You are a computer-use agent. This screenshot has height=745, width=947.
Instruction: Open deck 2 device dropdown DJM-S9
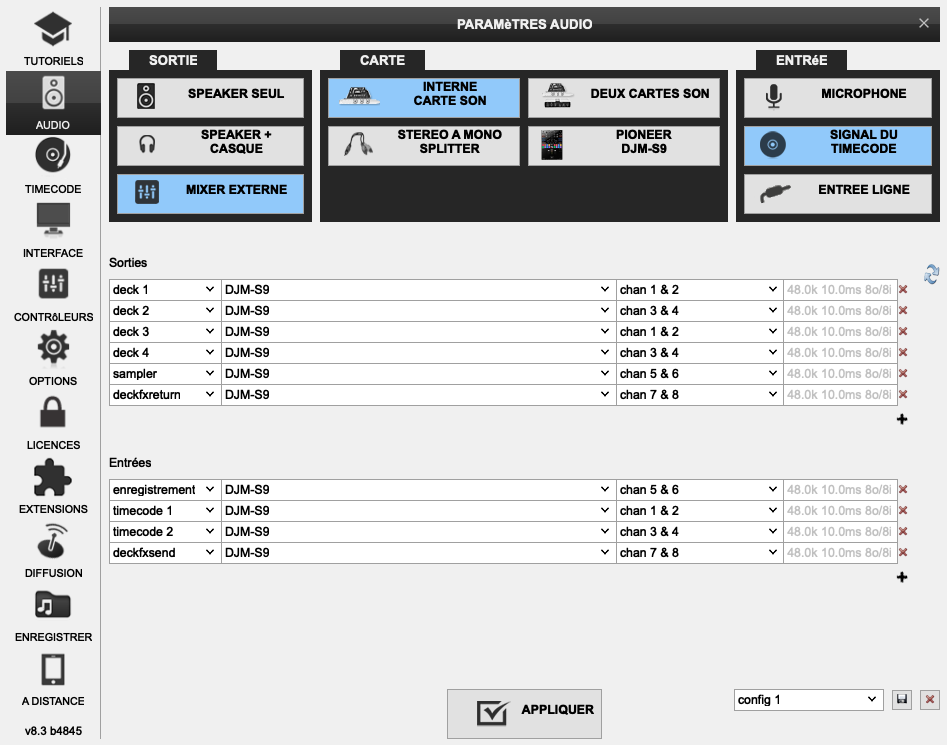tap(419, 310)
